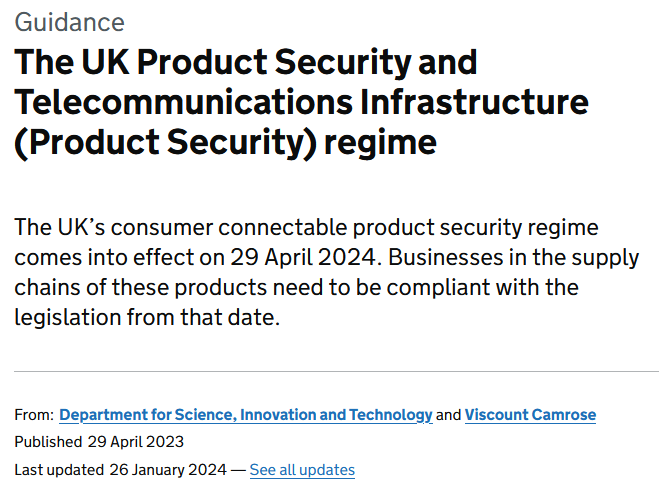Image resolution: width=659 pixels, height=494 pixels.
Task: Click the summary line starting "The UK's consumer connectable"
Action: pos(306,228)
